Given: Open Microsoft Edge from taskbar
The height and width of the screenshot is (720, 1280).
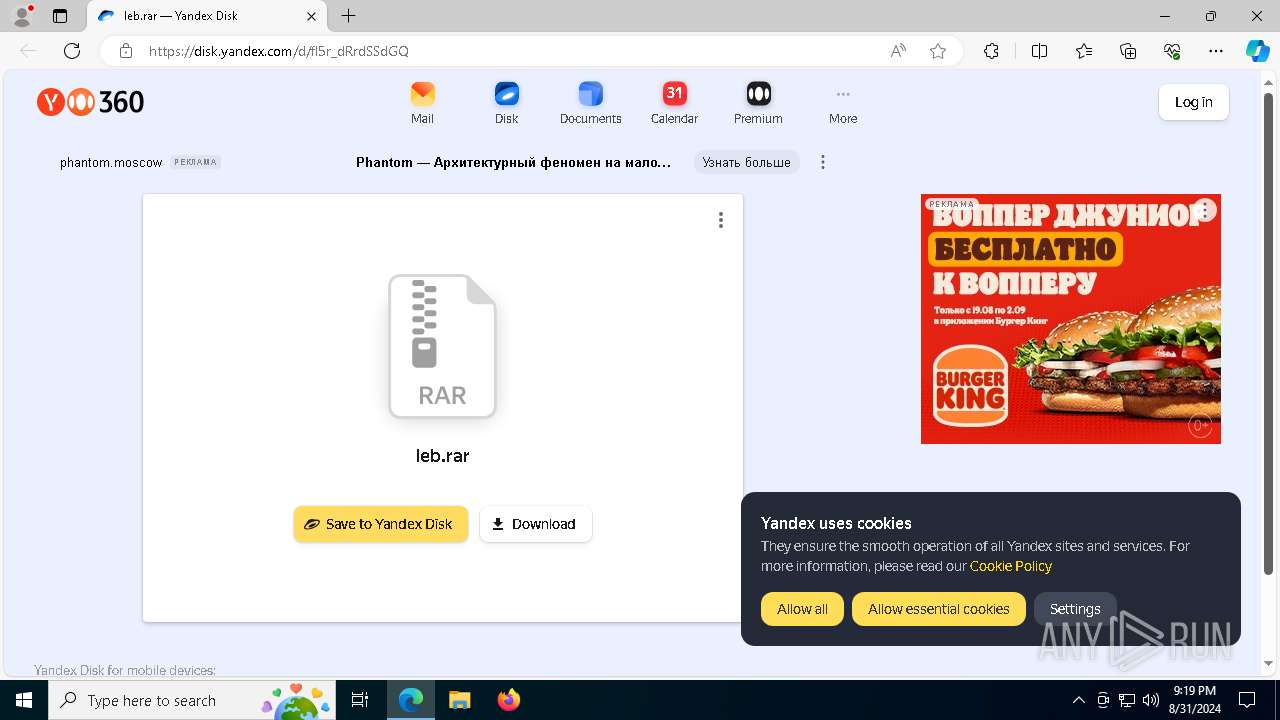Looking at the screenshot, I should click(x=411, y=700).
